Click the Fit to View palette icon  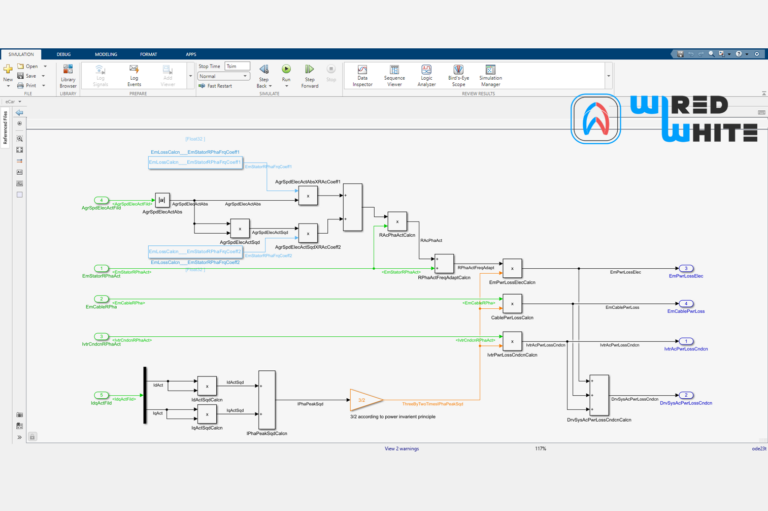pyautogui.click(x=20, y=150)
